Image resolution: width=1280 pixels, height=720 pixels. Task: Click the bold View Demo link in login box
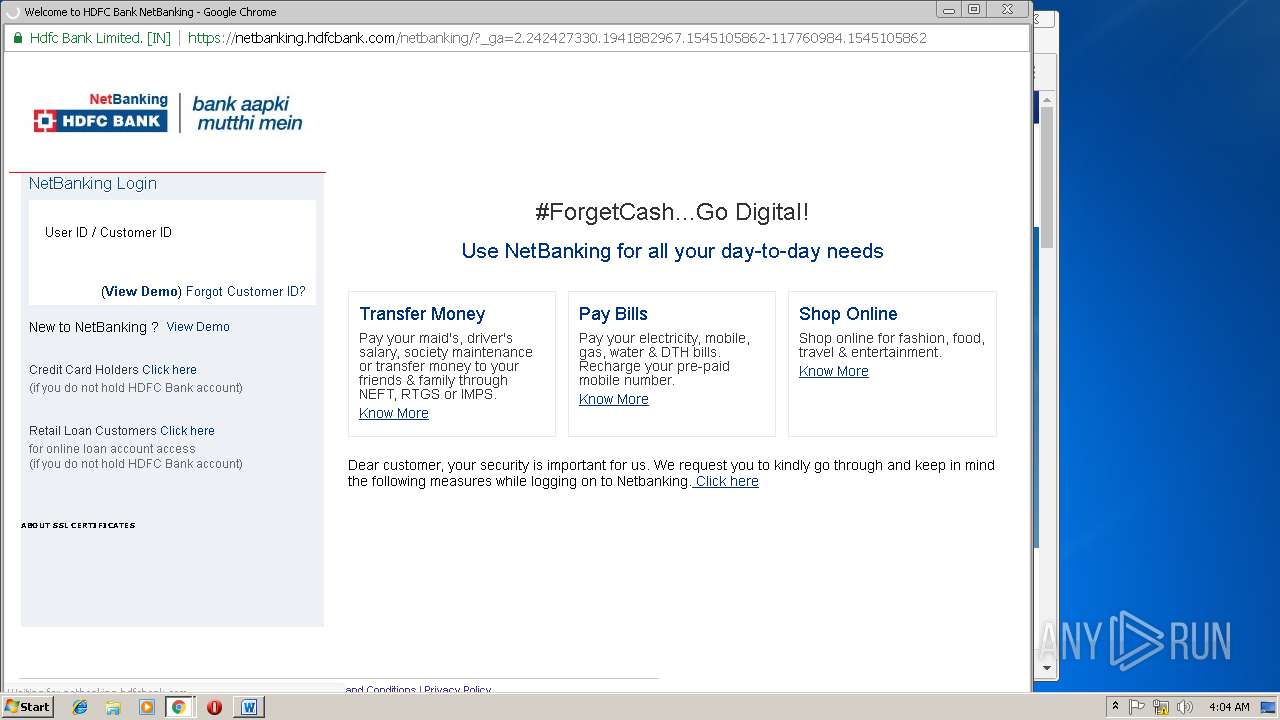pyautogui.click(x=141, y=292)
